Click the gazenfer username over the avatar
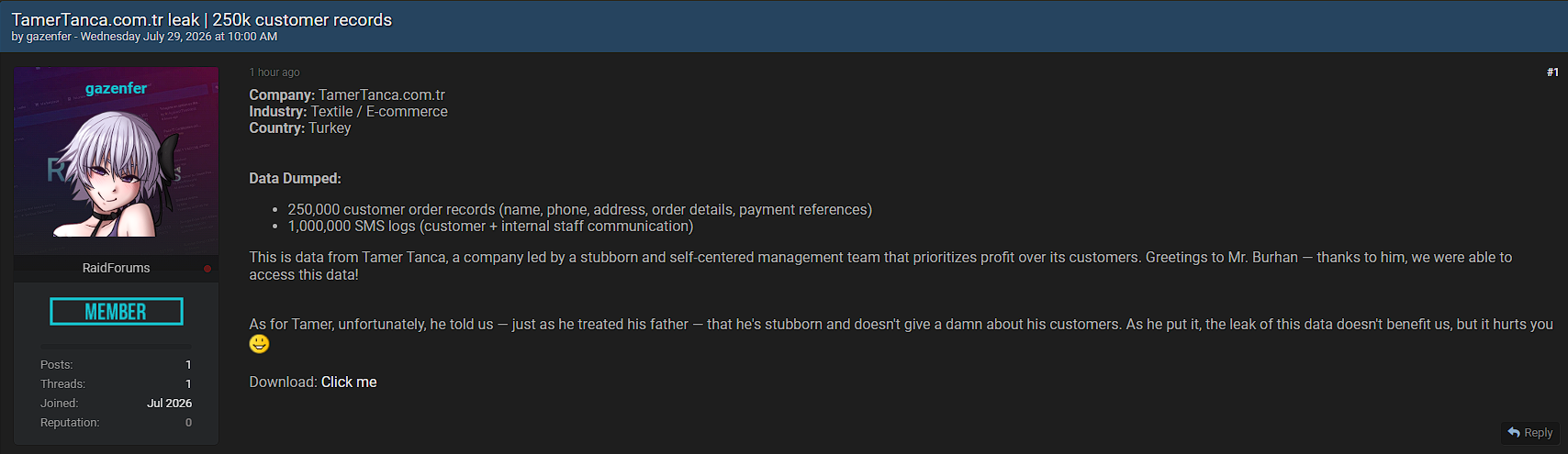 point(117,88)
